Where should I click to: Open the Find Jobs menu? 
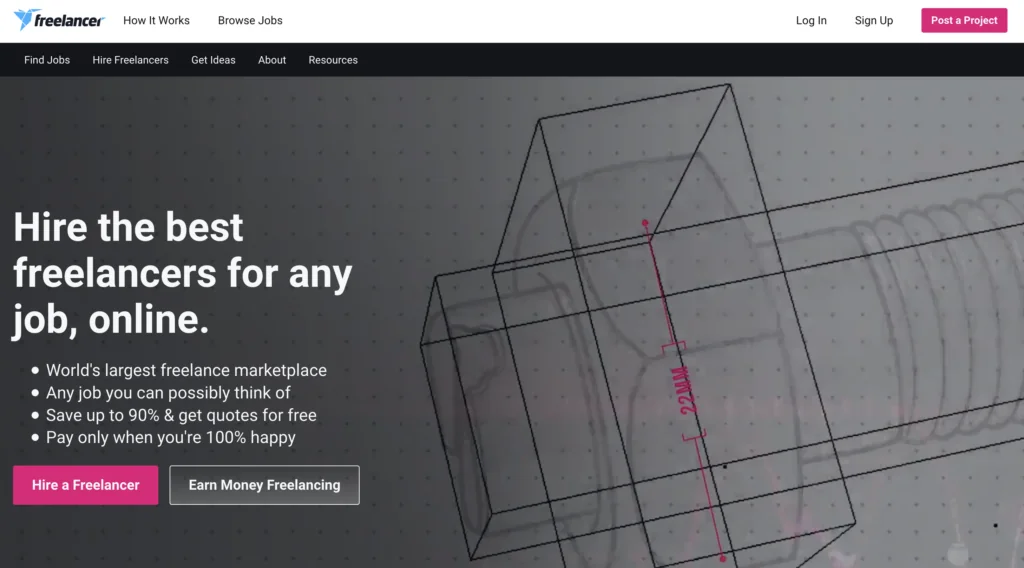point(47,60)
